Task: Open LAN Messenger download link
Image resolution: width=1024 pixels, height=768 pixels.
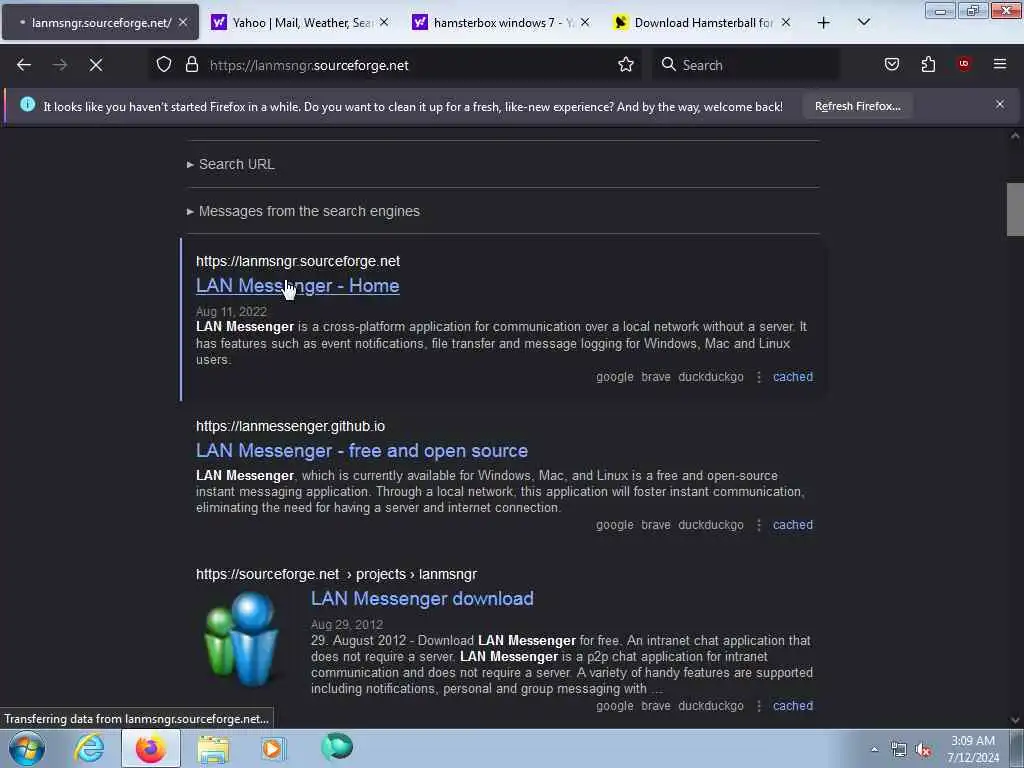Action: click(x=422, y=598)
